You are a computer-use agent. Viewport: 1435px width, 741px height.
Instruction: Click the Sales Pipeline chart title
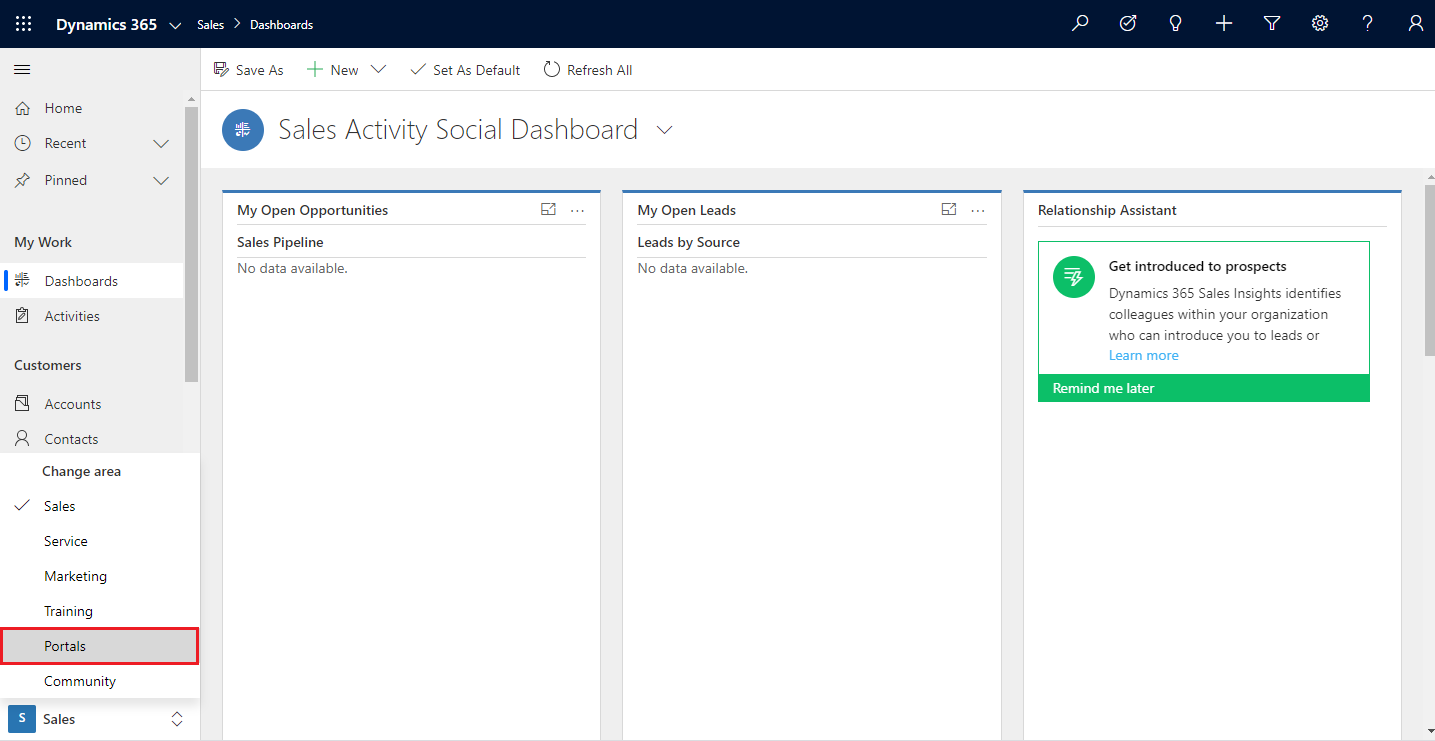pyautogui.click(x=280, y=242)
